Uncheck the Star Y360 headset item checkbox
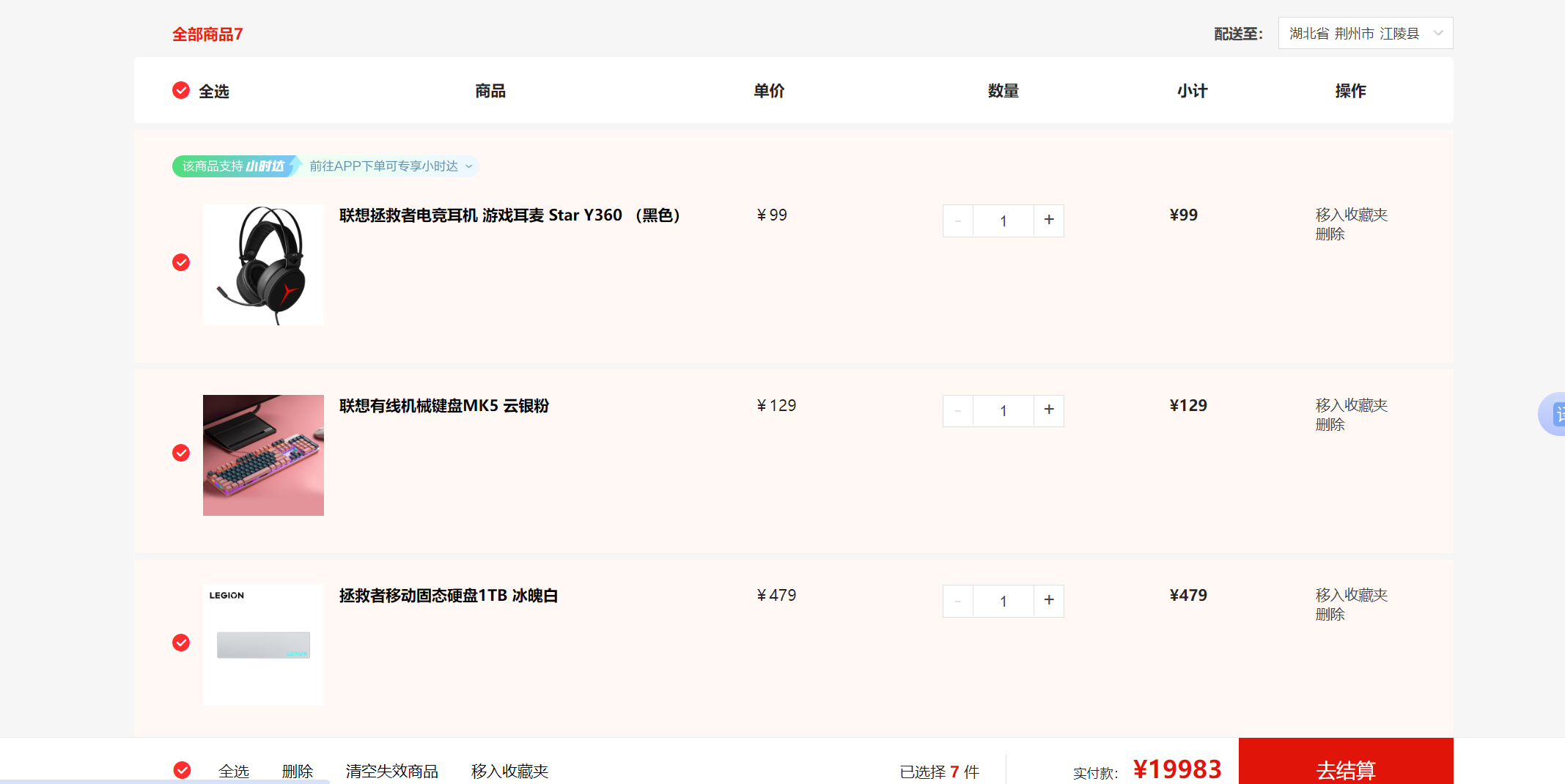This screenshot has height=784, width=1565. (181, 262)
